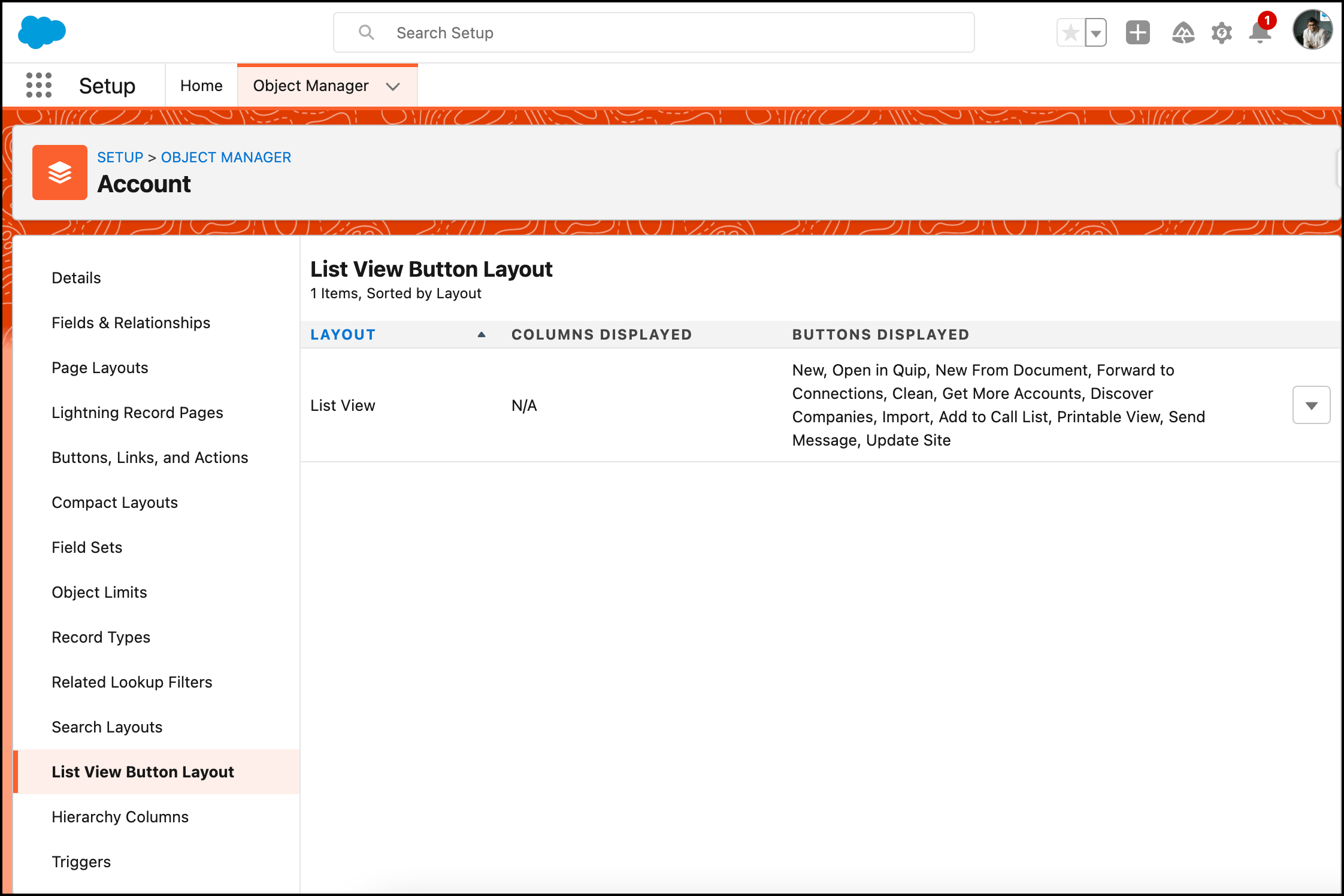Open List View row actions dropdown
The image size is (1344, 896).
click(x=1311, y=405)
